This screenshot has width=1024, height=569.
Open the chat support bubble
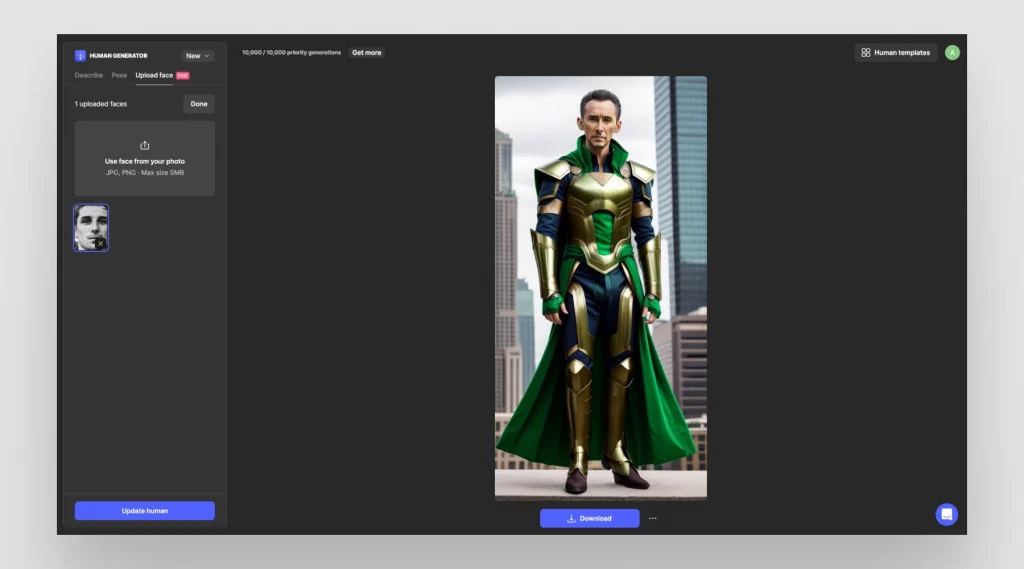946,514
